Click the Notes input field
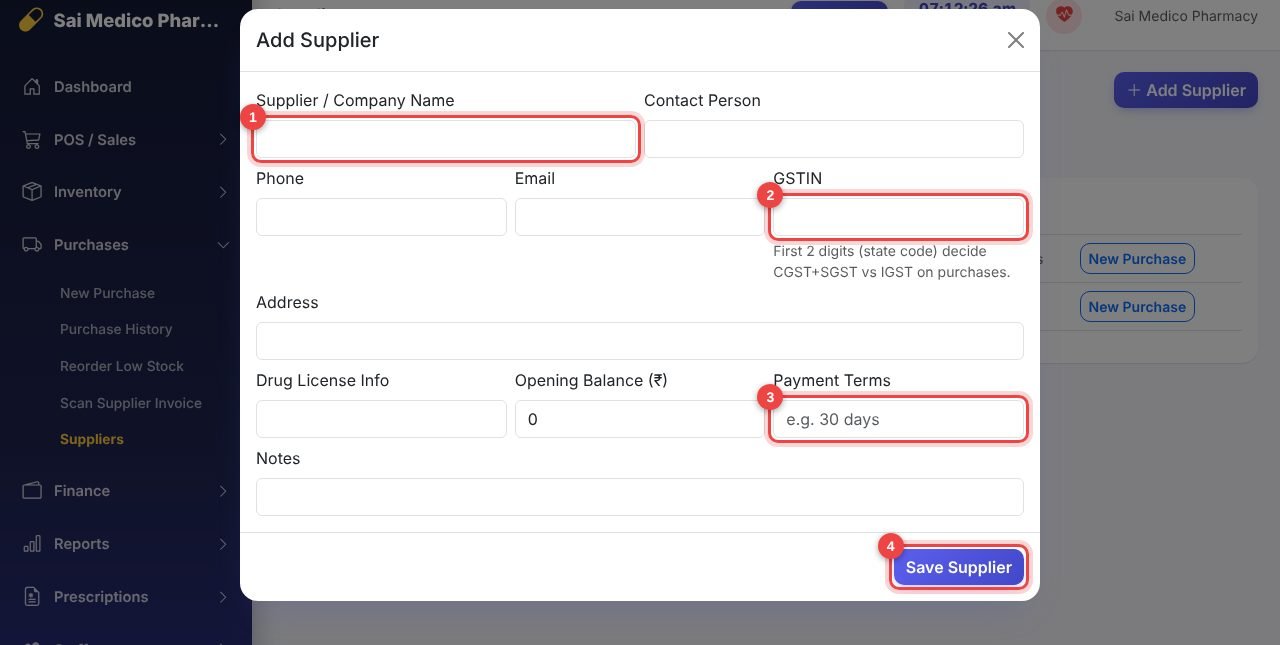This screenshot has width=1280, height=645. [640, 497]
